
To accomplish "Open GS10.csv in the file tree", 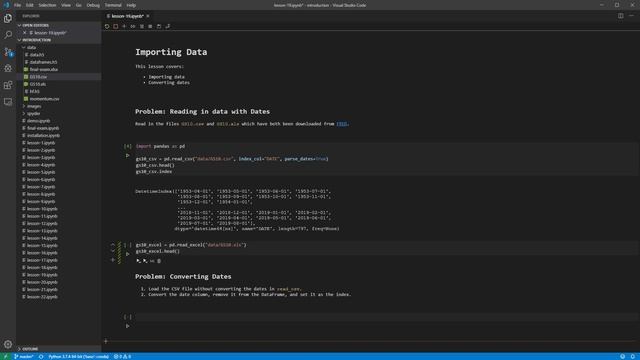I will 58,77.
